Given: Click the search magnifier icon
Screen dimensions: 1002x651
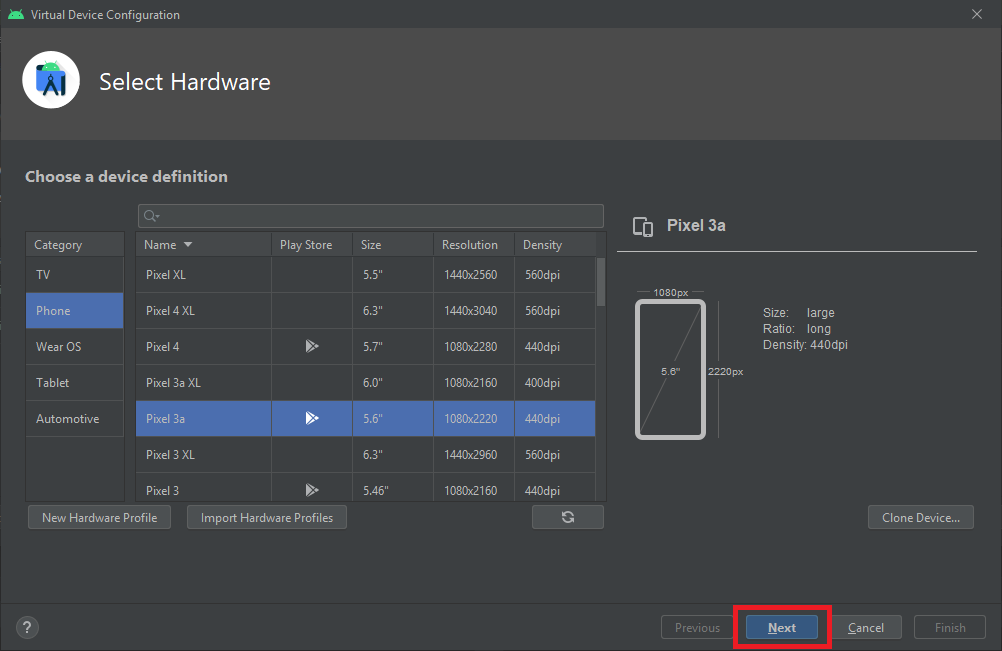Looking at the screenshot, I should pyautogui.click(x=151, y=216).
